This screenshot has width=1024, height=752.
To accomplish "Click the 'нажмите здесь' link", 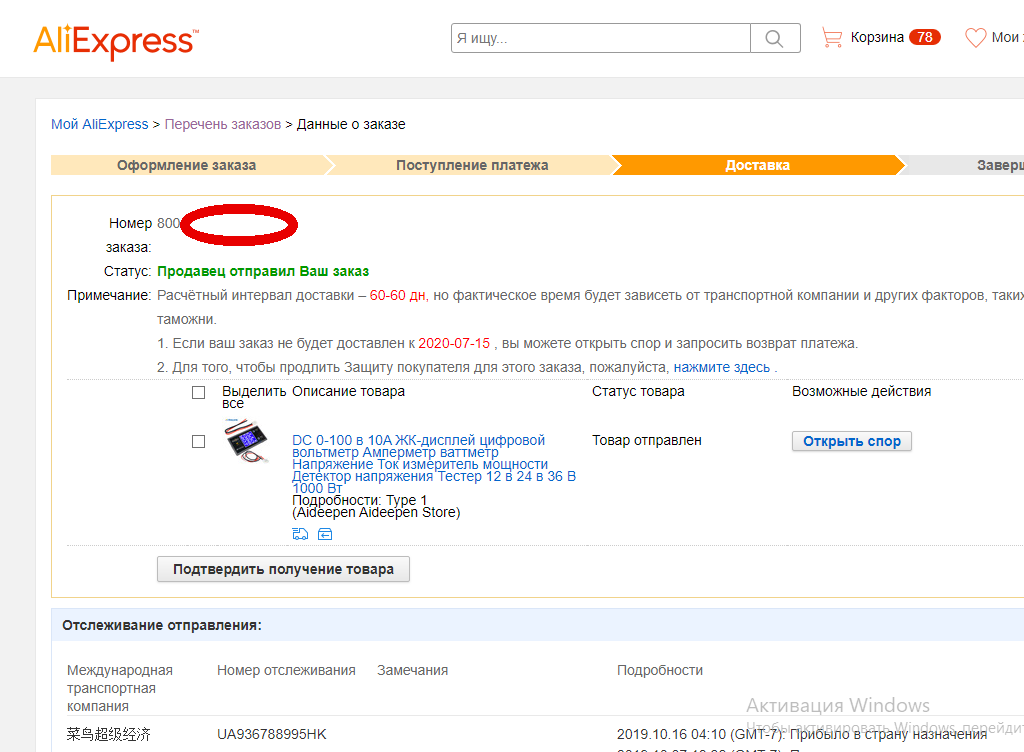I will click(722, 368).
